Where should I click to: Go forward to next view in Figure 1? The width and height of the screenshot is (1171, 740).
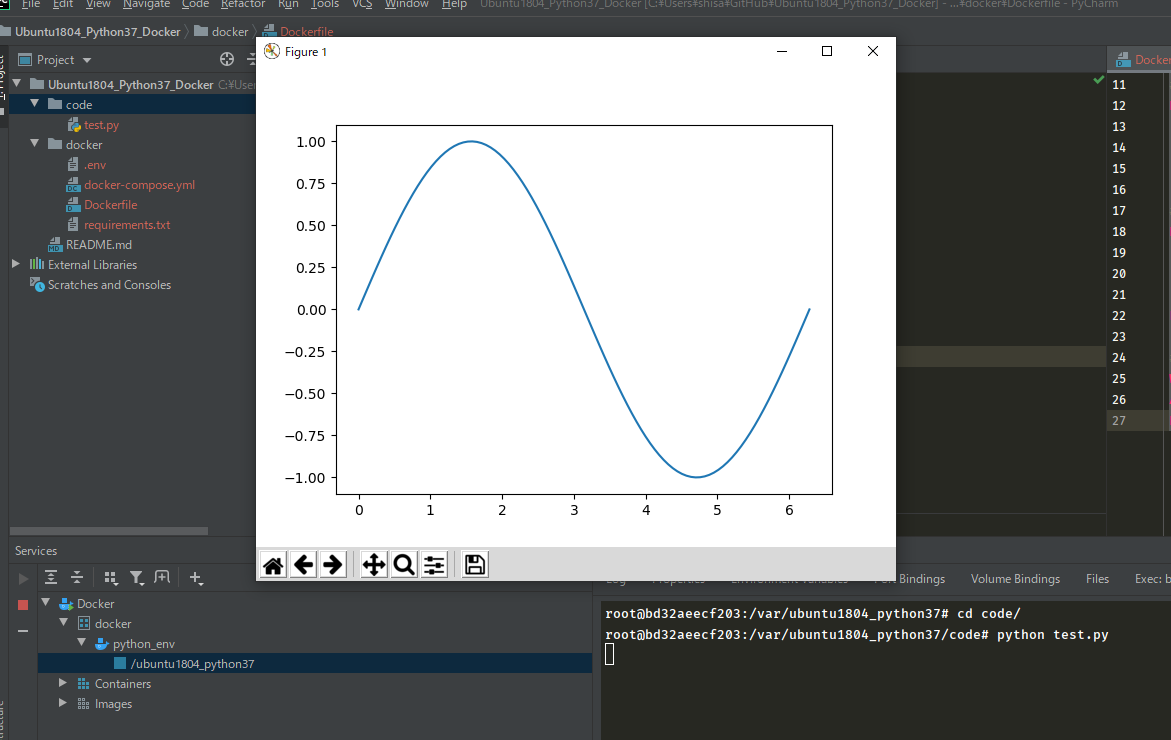point(332,565)
